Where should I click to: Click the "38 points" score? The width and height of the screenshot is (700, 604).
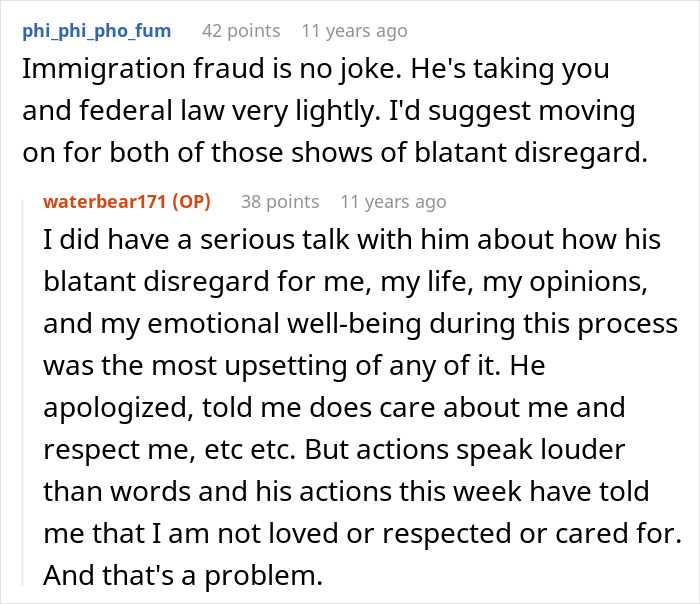[x=280, y=202]
